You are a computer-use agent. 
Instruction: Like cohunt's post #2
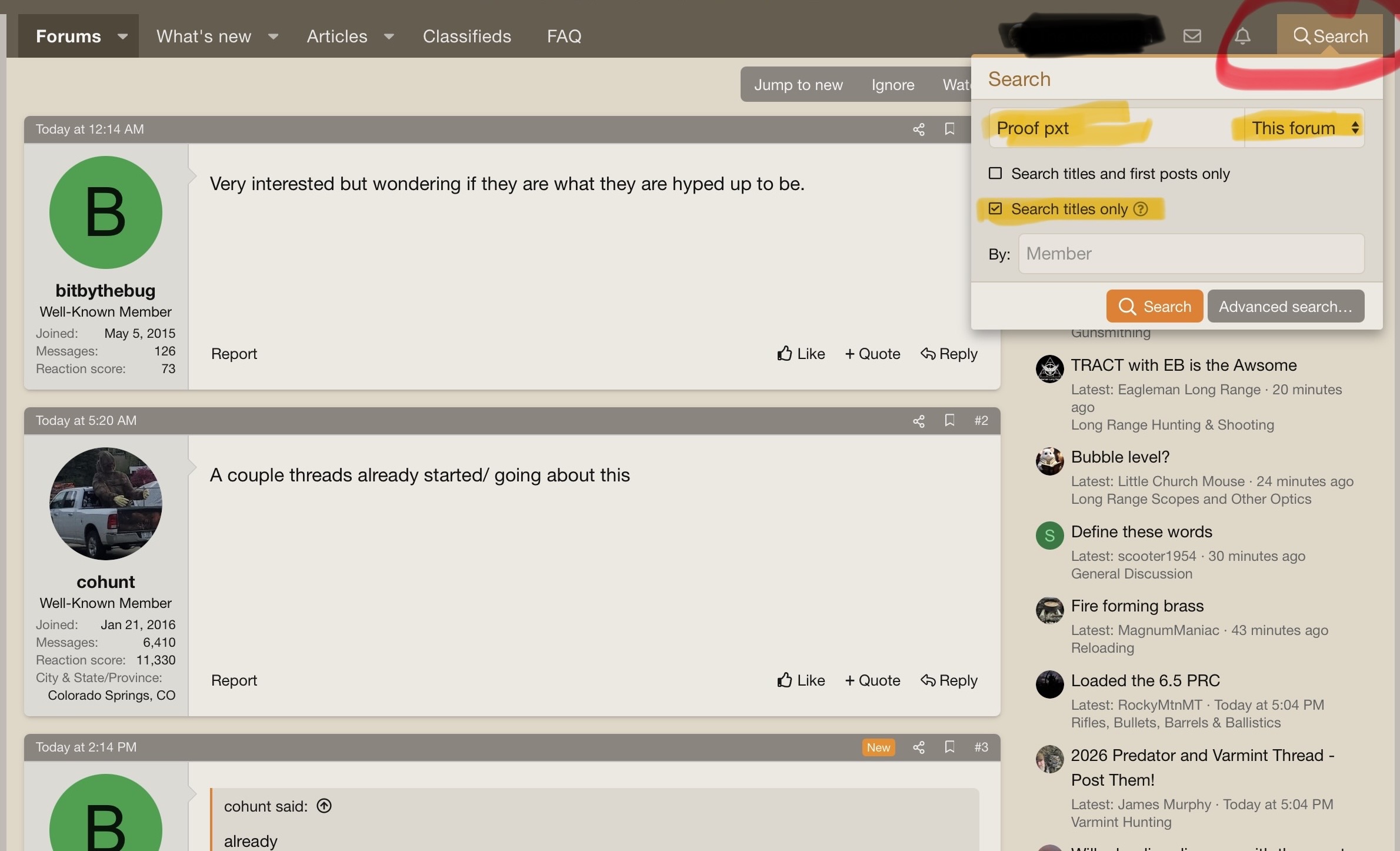[x=801, y=680]
